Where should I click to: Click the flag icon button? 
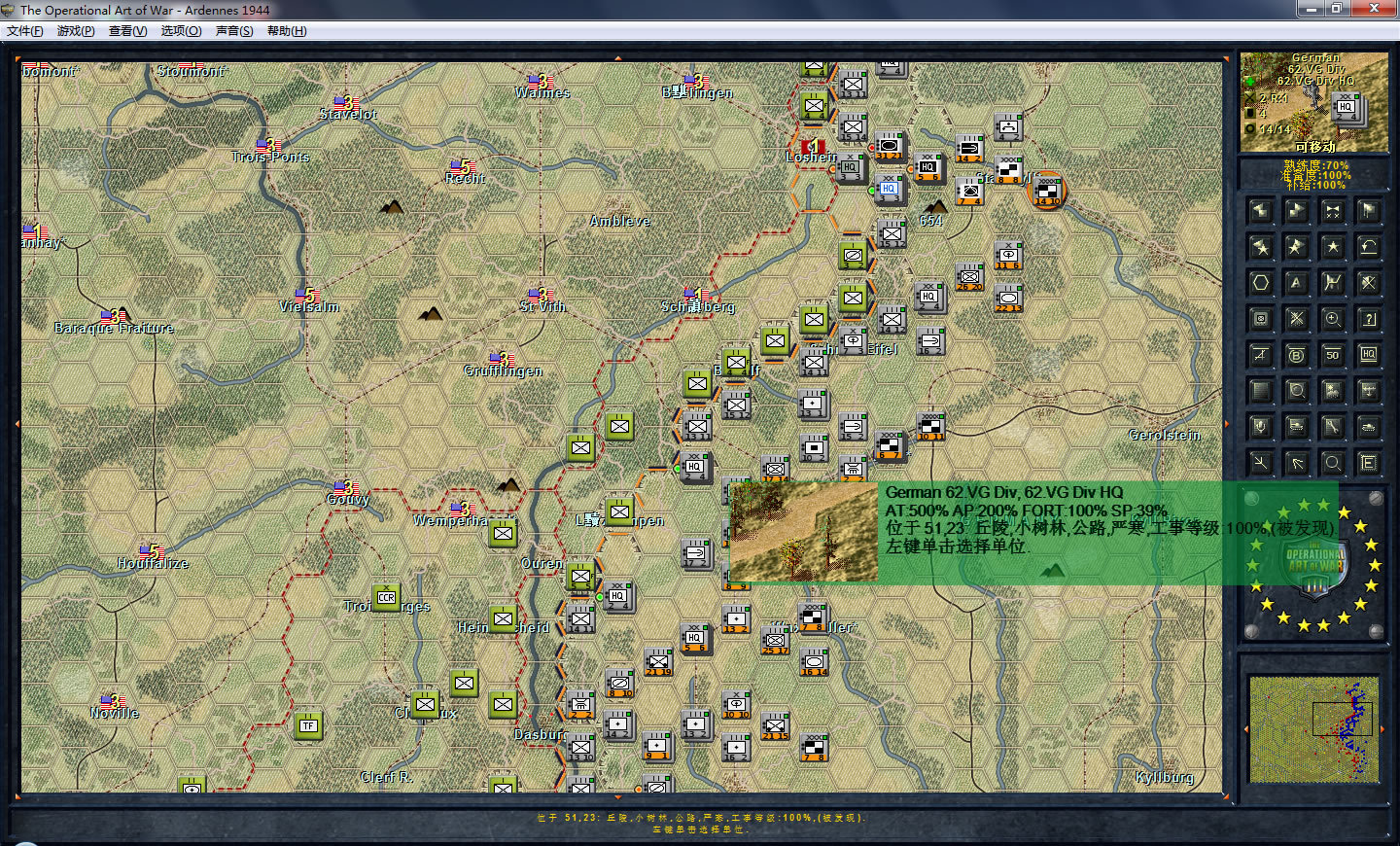[x=1369, y=211]
